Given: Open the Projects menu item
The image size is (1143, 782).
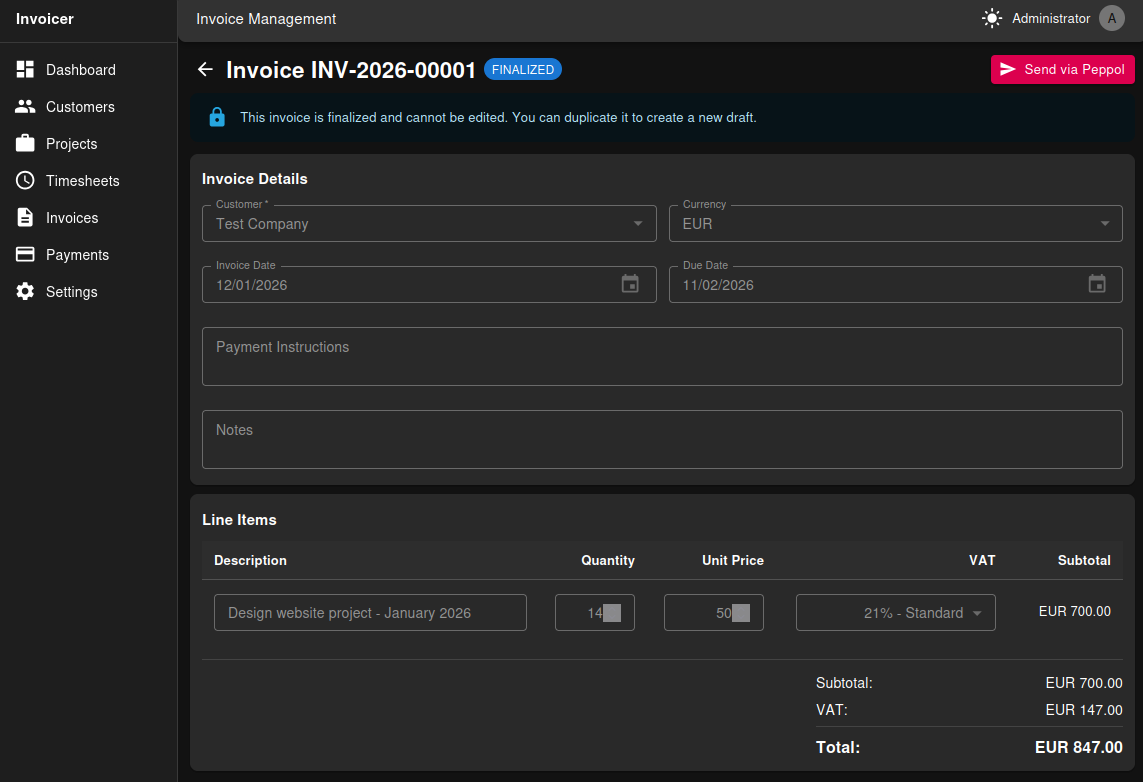Looking at the screenshot, I should click(x=88, y=144).
